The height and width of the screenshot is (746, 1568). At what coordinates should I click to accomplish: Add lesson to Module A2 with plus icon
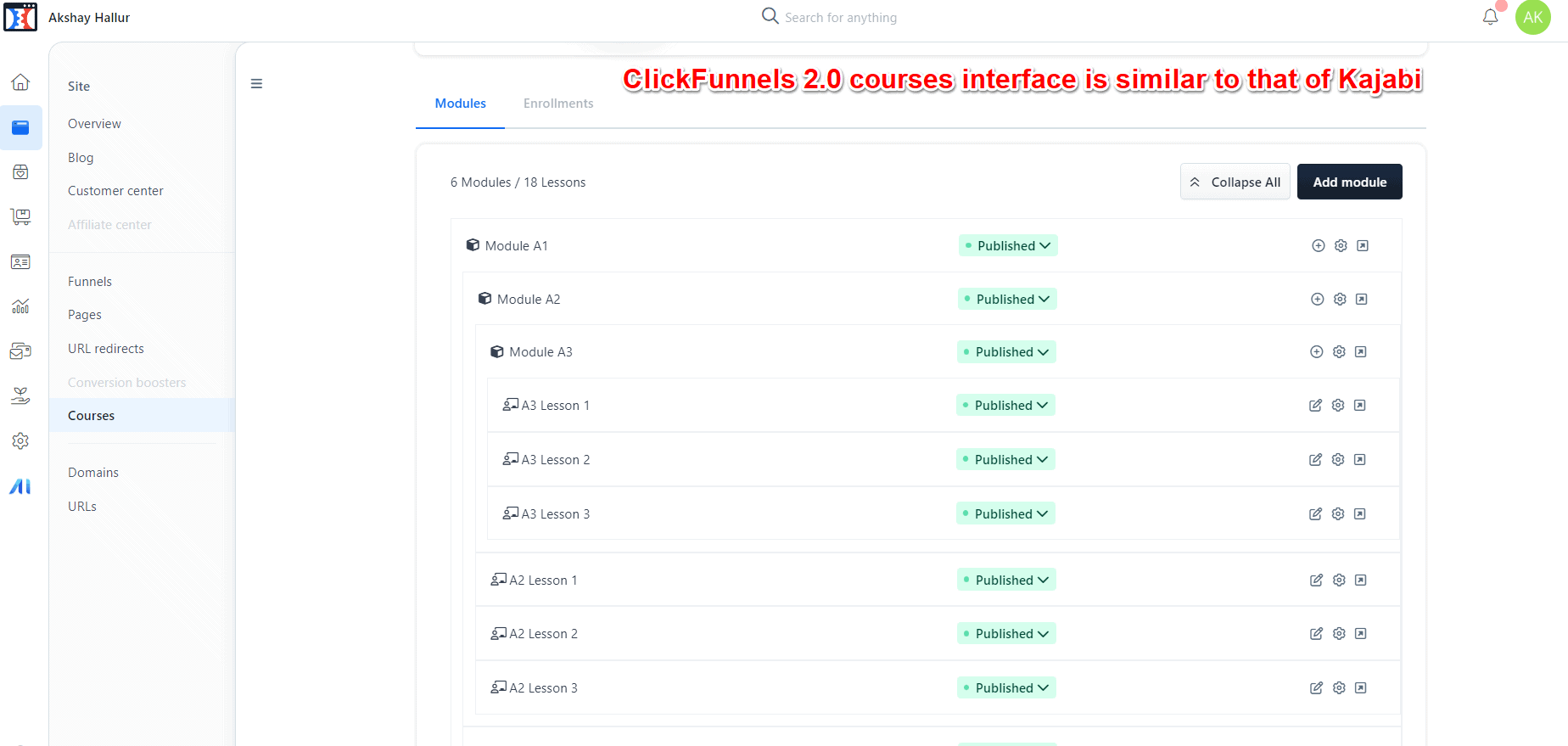tap(1318, 300)
